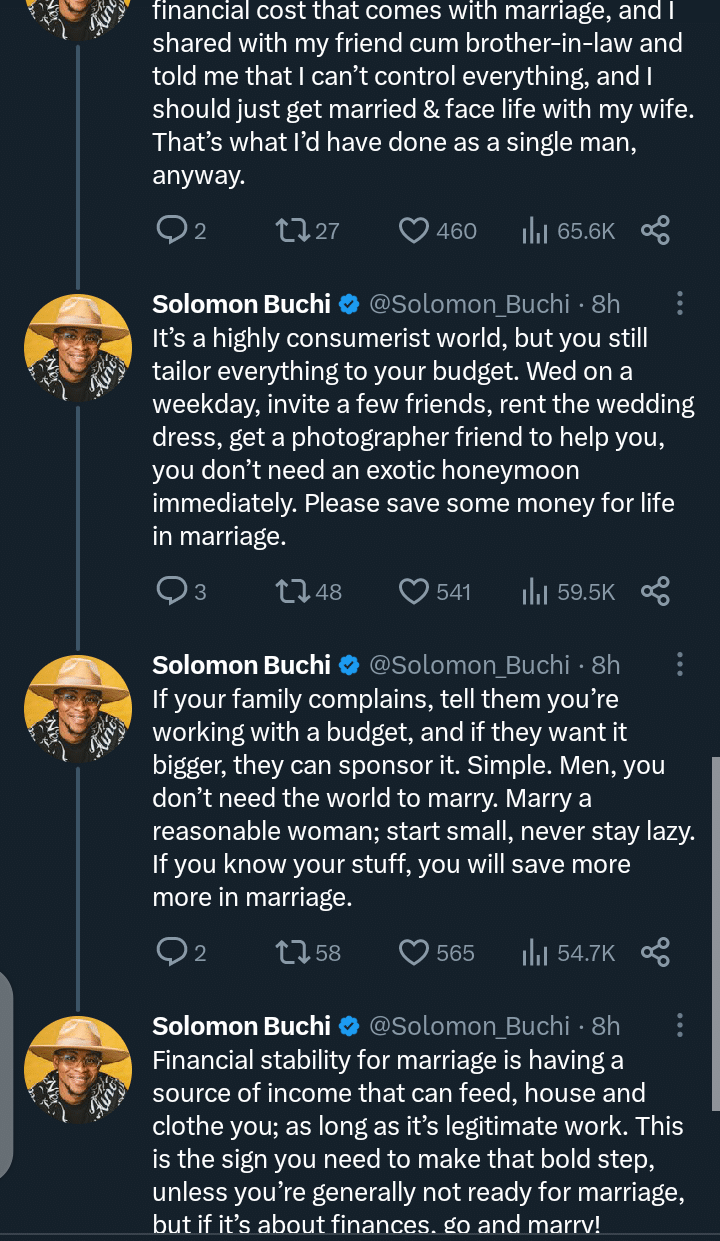Reply to the 'family complains' tweet
The image size is (720, 1241).
click(x=172, y=953)
